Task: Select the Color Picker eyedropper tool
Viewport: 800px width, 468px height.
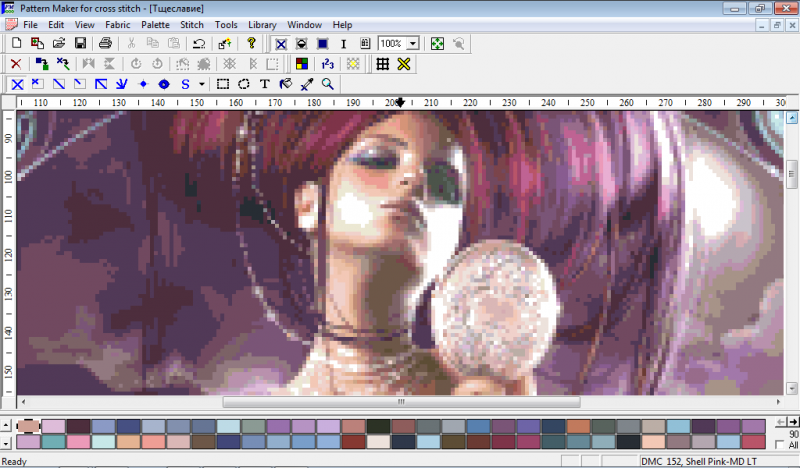Action: pos(307,84)
